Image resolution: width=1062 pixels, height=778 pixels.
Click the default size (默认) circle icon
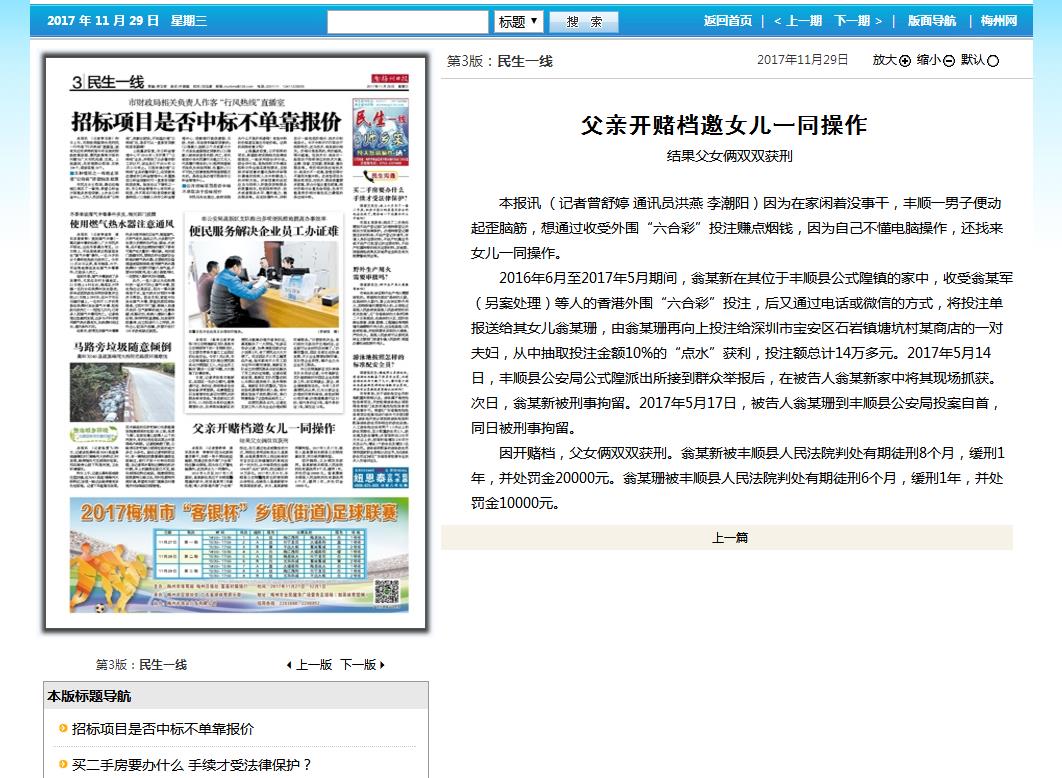993,61
